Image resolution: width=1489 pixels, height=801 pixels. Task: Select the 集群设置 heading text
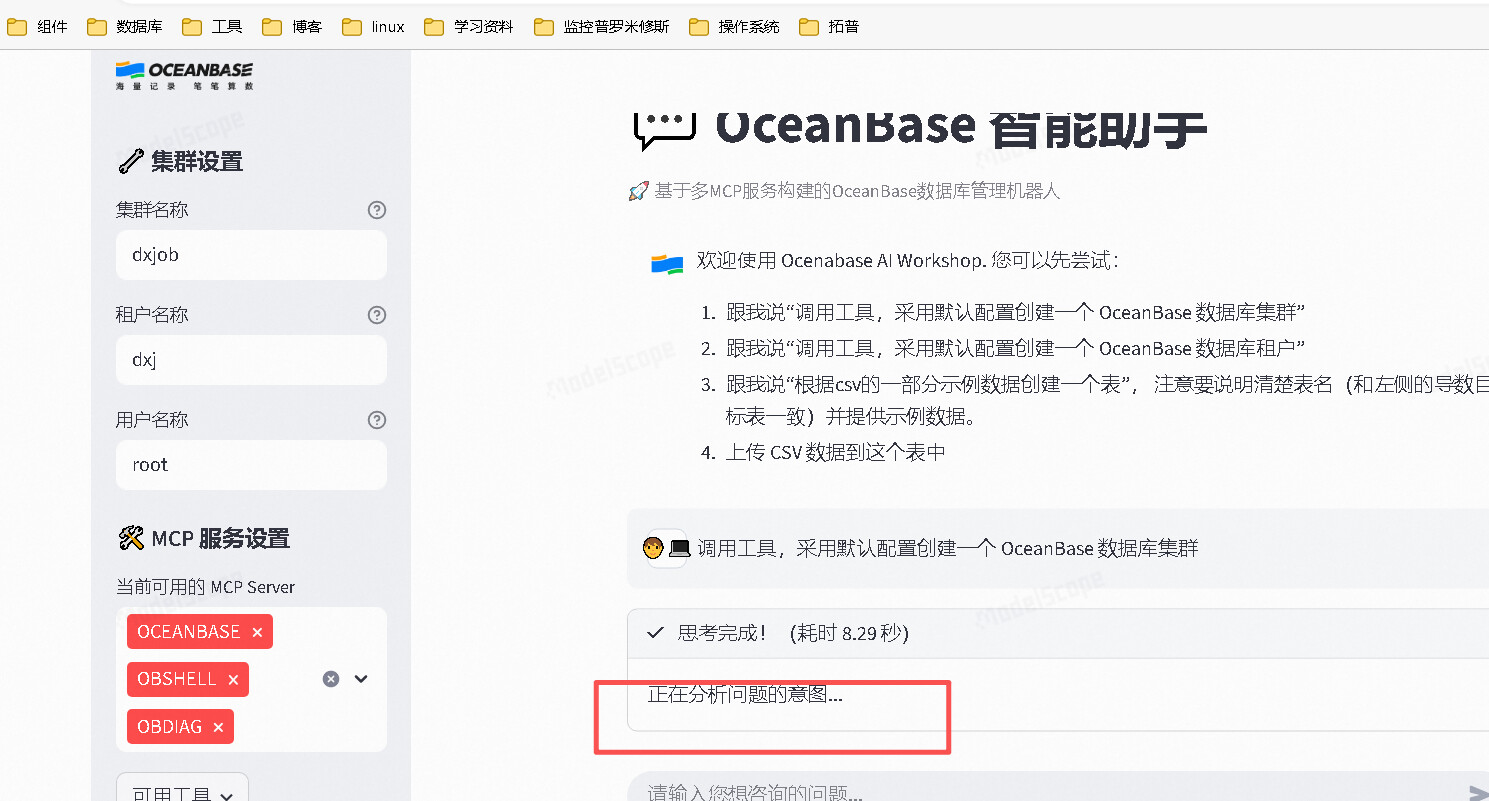click(197, 162)
